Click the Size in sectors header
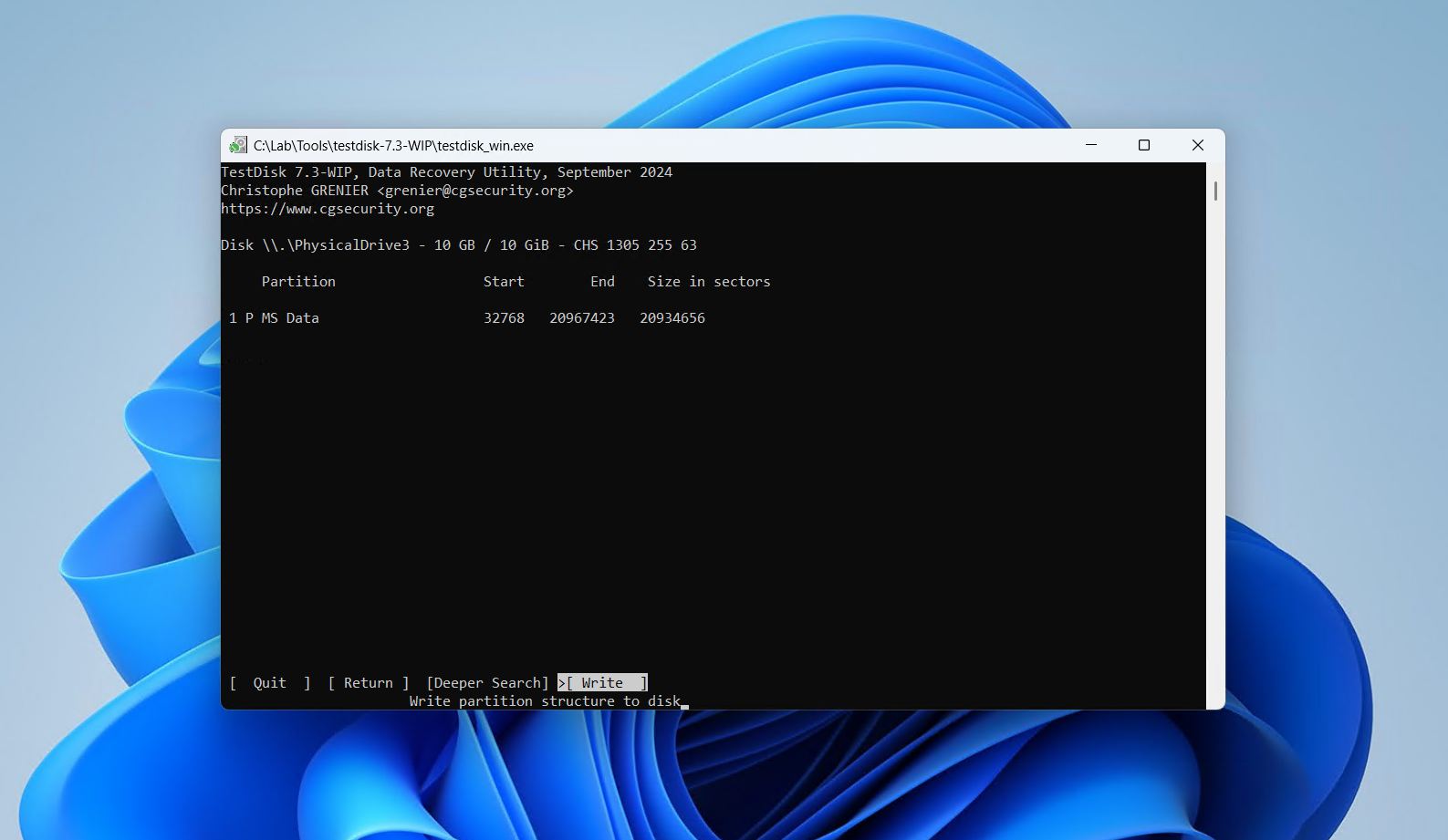This screenshot has height=840, width=1448. pyautogui.click(x=709, y=281)
